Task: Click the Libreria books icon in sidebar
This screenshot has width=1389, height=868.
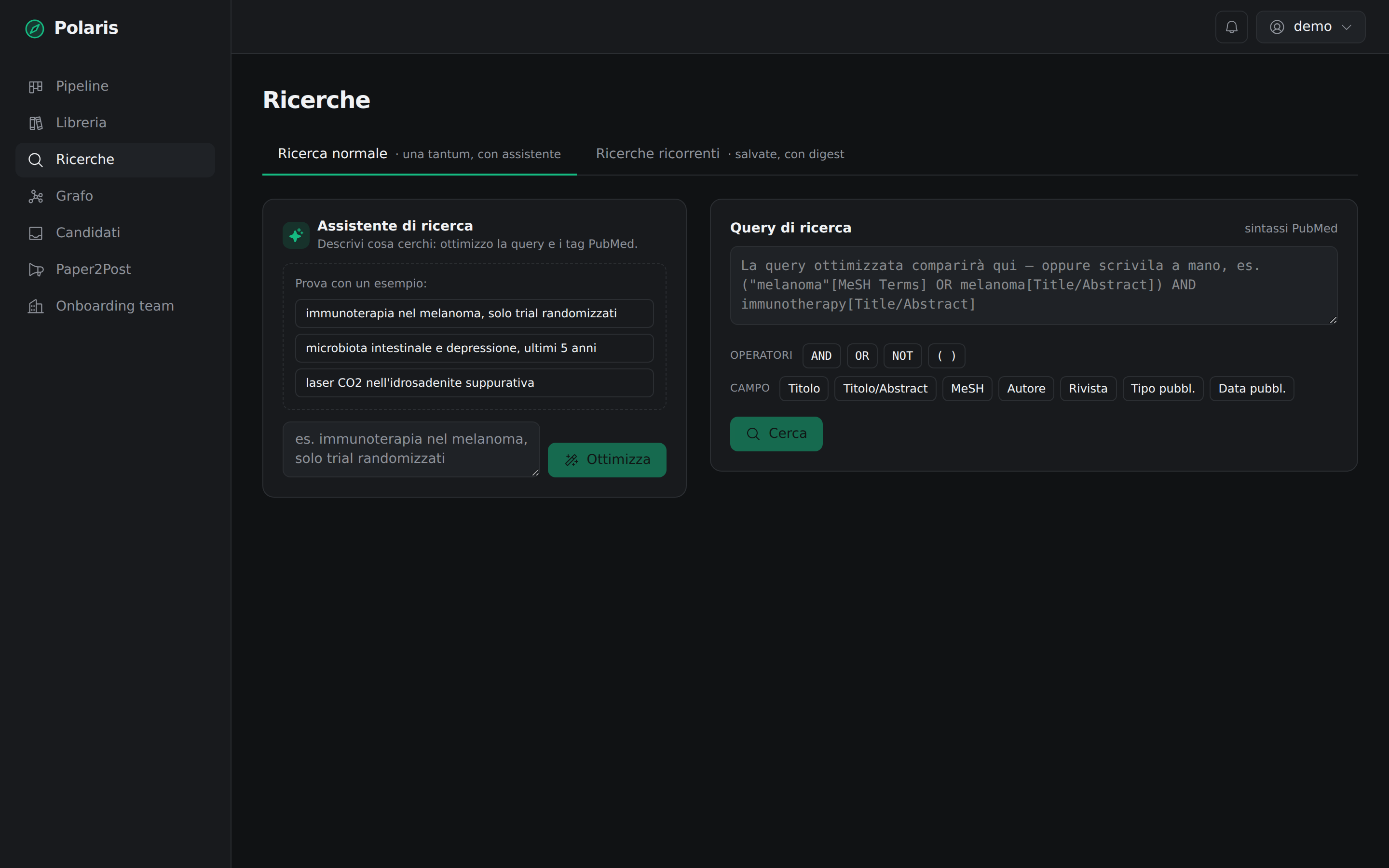Action: tap(36, 123)
